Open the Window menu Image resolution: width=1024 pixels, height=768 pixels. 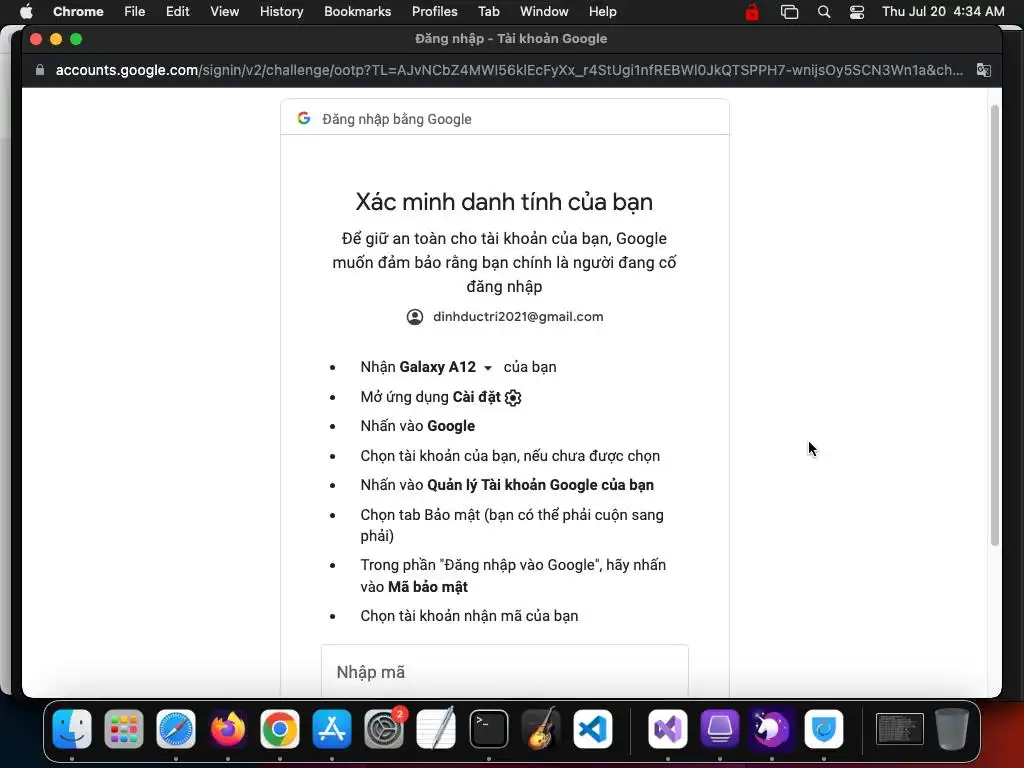[x=544, y=11]
